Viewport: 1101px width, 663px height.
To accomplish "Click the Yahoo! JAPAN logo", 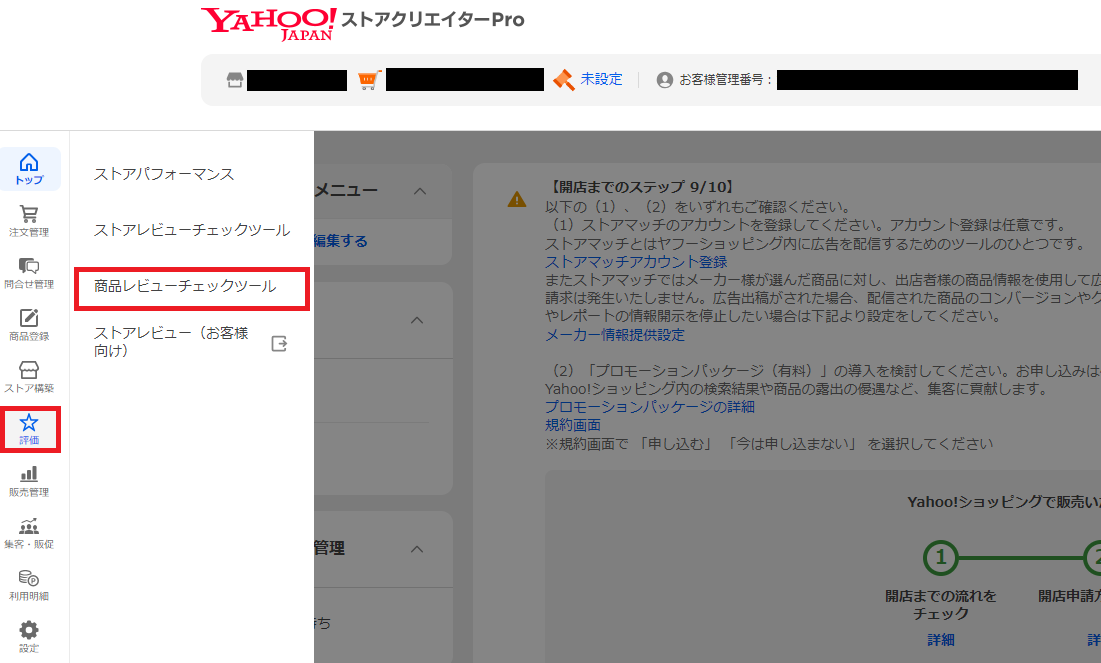I will point(268,22).
